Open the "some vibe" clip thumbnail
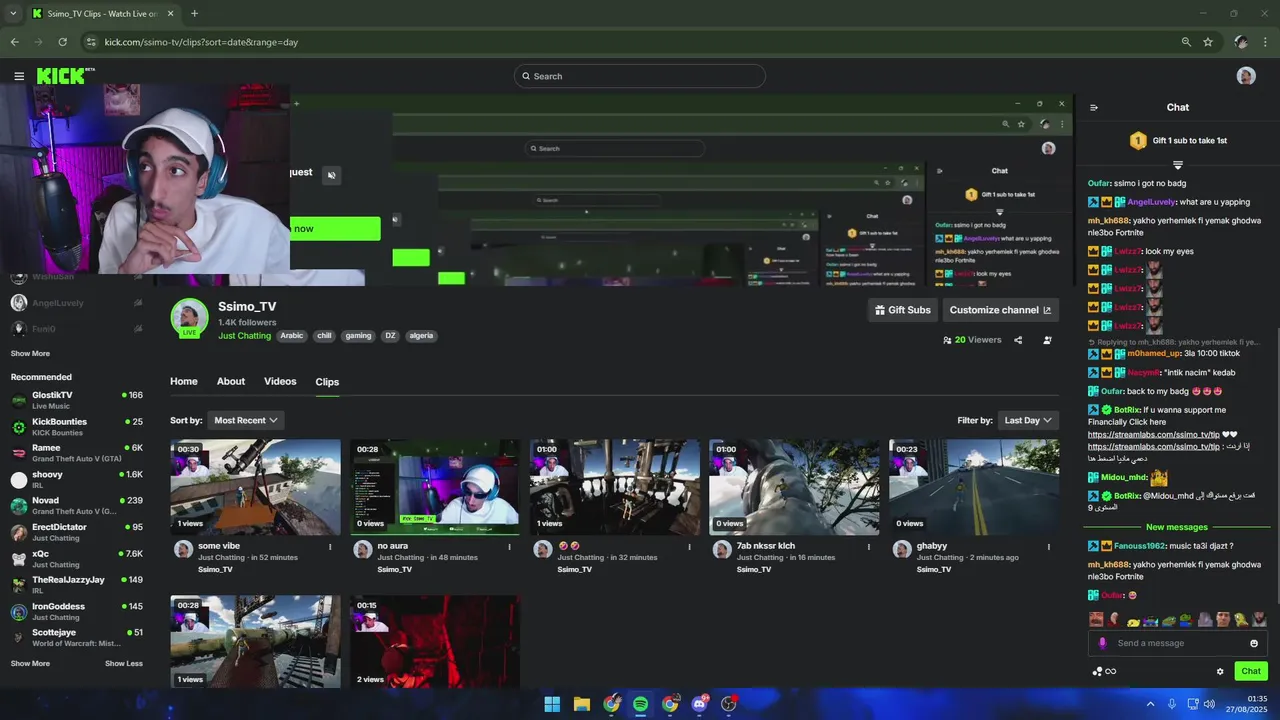Viewport: 1280px width, 720px height. tap(255, 487)
